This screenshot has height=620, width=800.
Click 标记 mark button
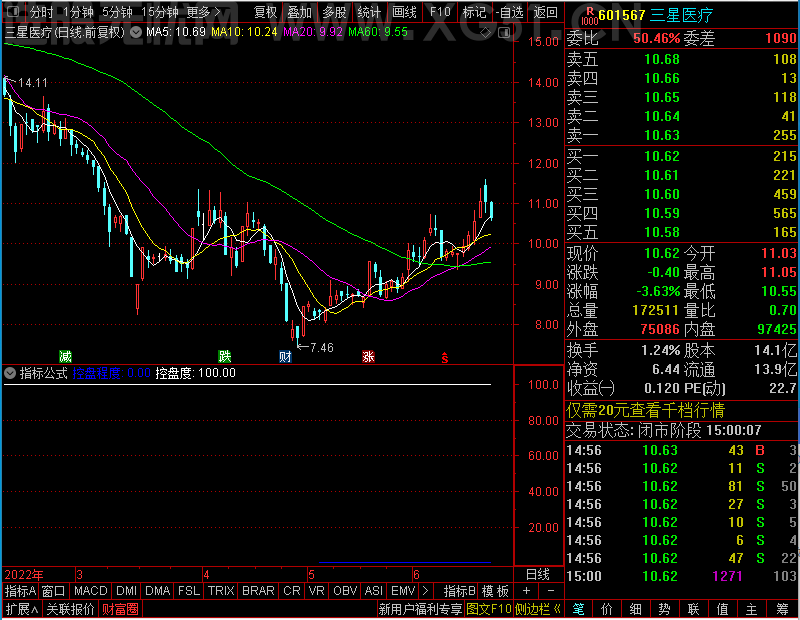tap(474, 12)
